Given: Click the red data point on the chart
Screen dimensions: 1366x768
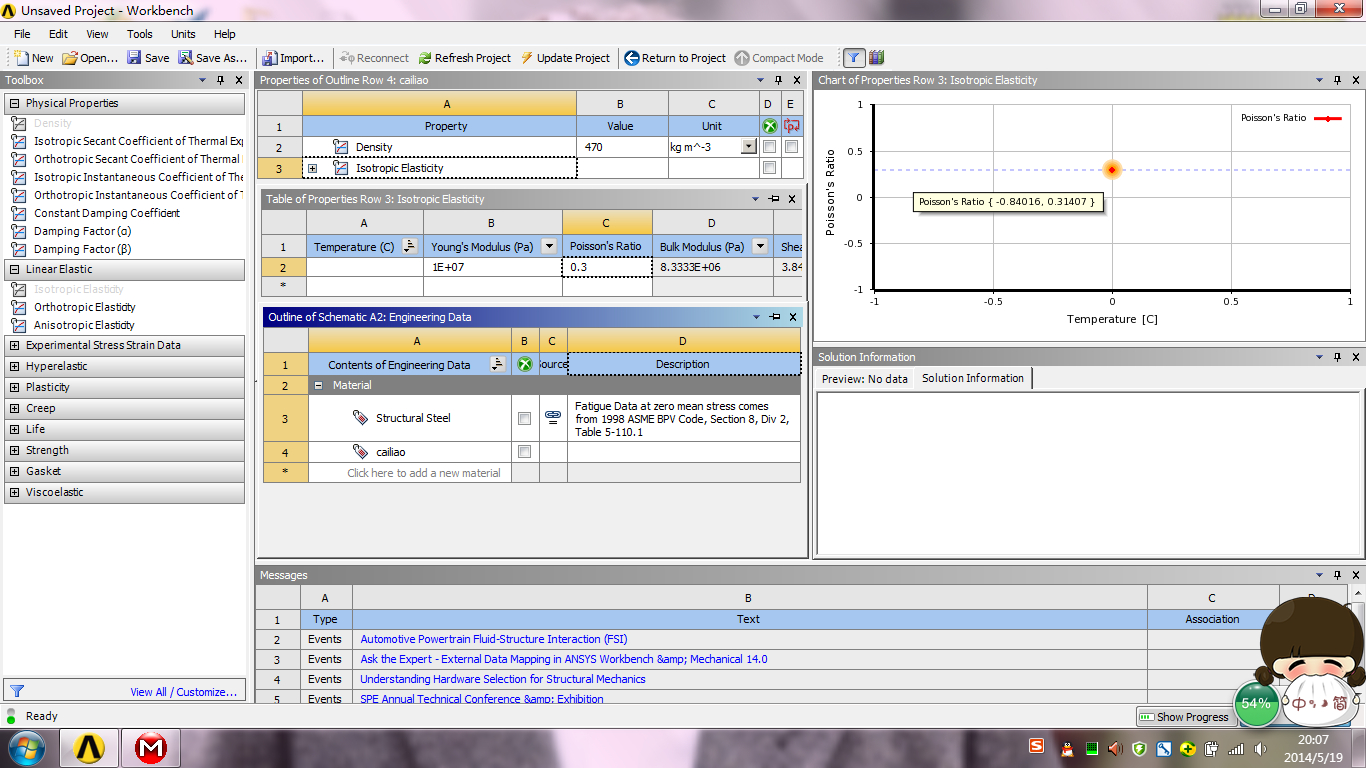Looking at the screenshot, I should 1111,169.
